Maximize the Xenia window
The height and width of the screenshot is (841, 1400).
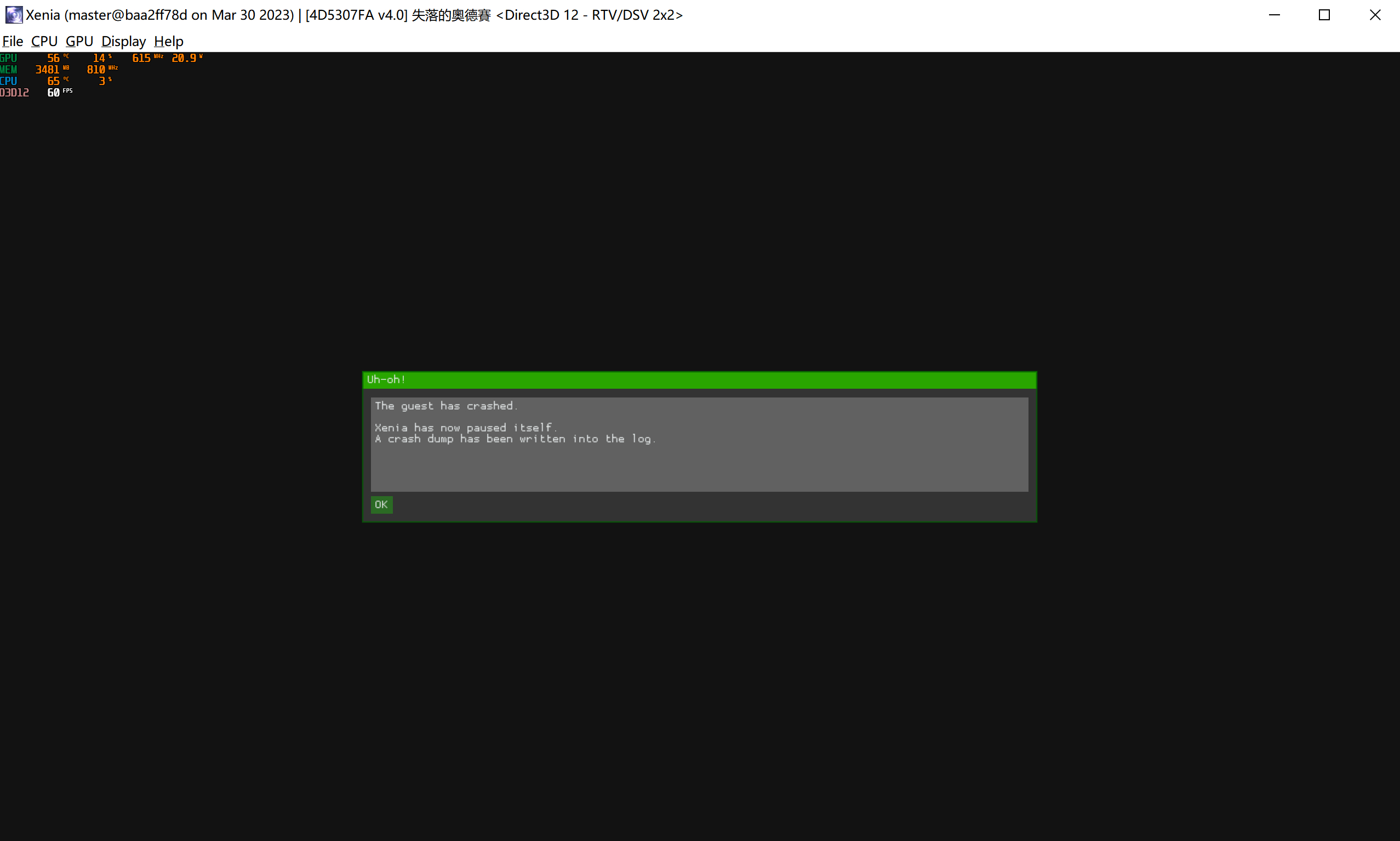(x=1324, y=15)
